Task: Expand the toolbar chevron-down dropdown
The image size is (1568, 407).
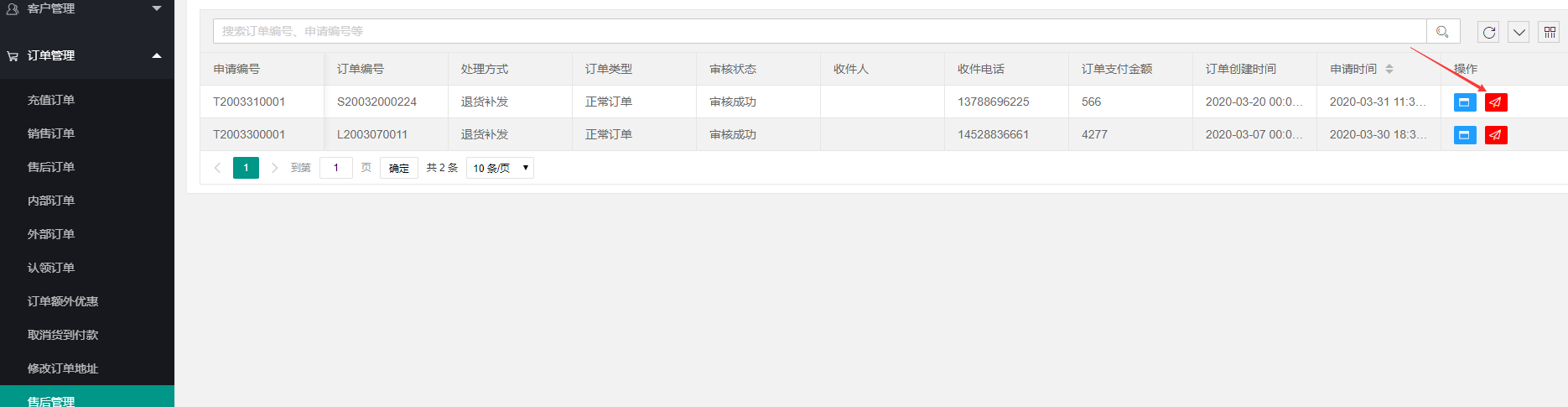Action: [x=1519, y=32]
